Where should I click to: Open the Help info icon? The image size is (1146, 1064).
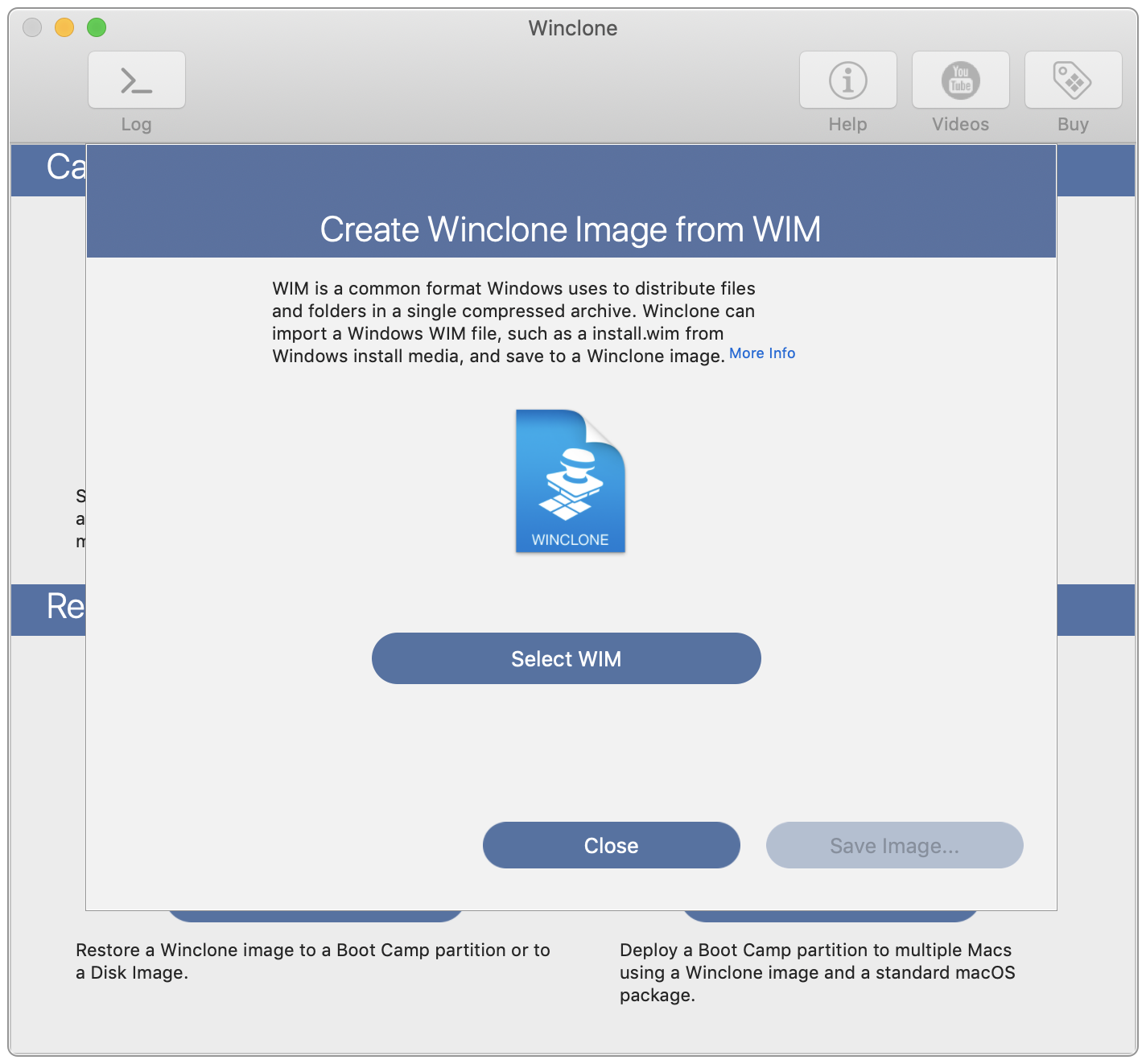point(848,80)
